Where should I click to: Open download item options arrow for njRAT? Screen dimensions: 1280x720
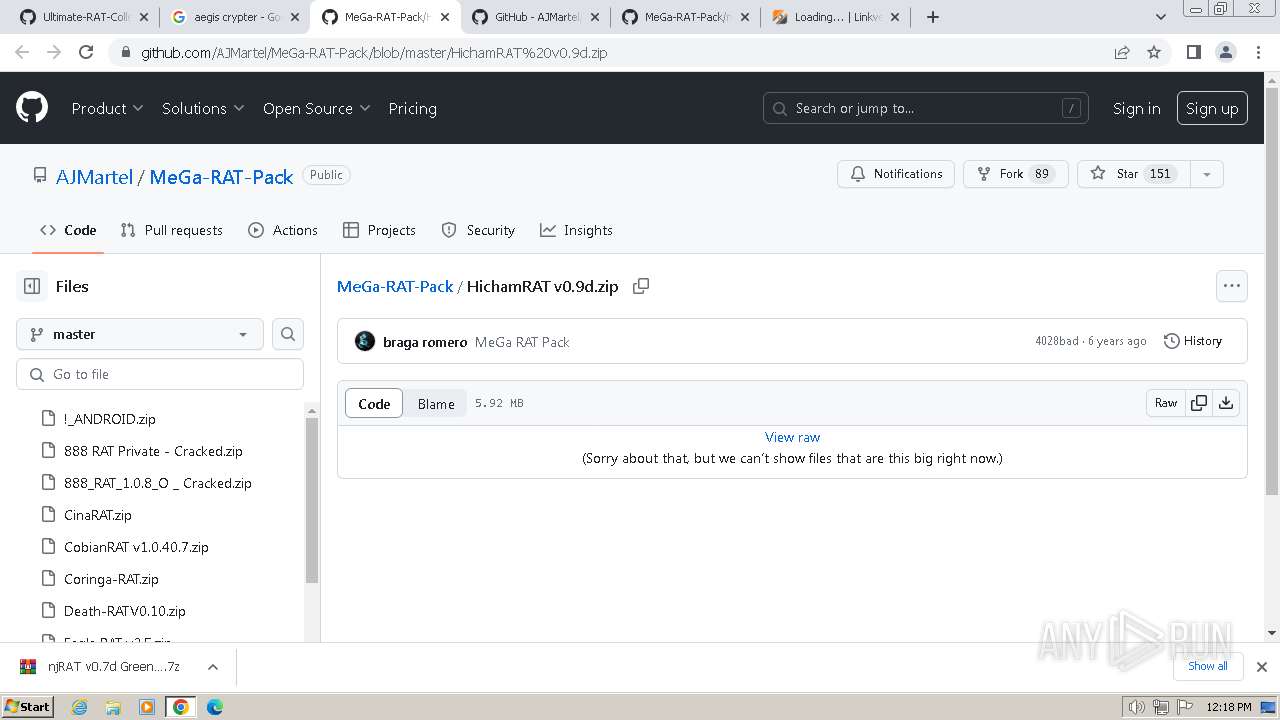tap(212, 666)
